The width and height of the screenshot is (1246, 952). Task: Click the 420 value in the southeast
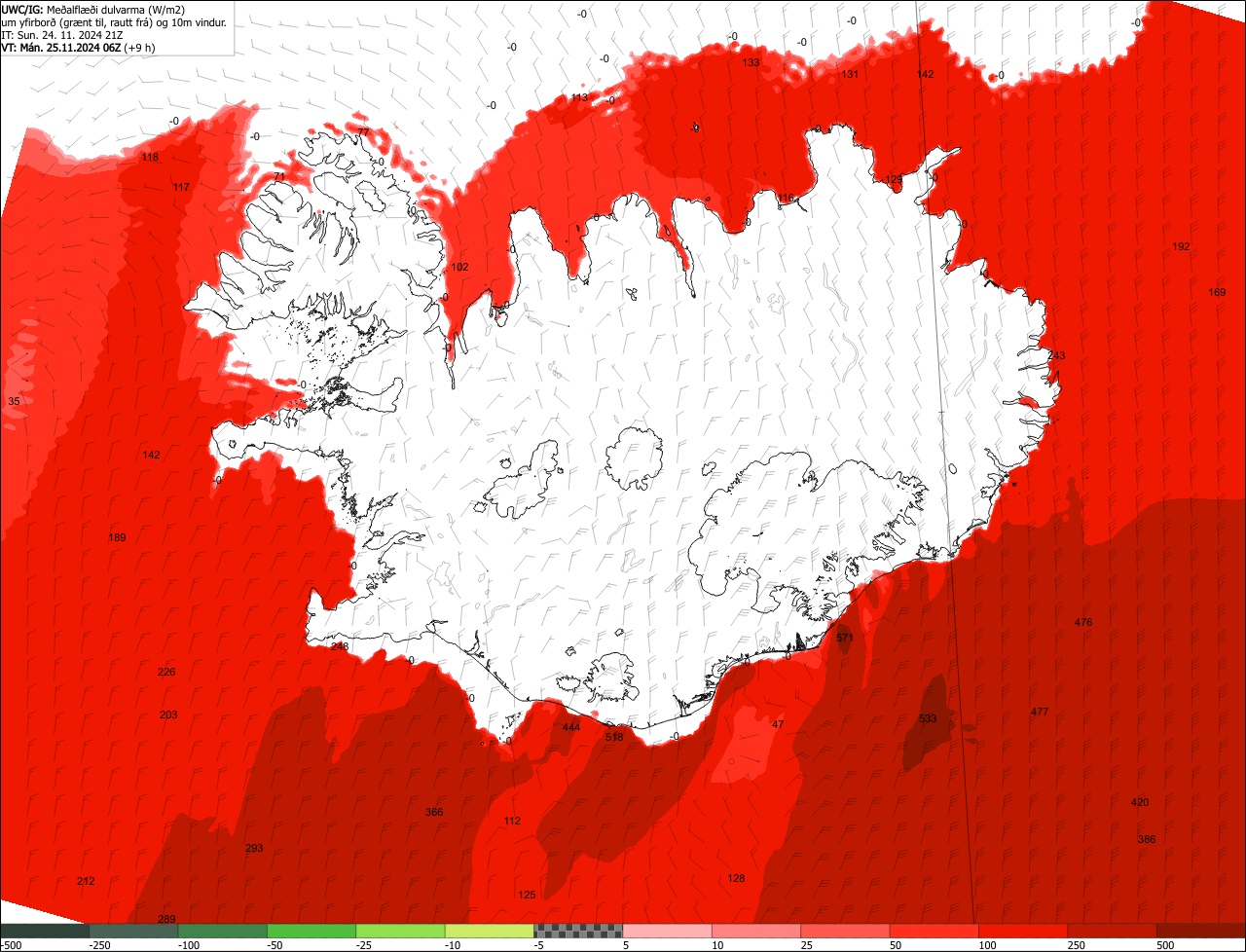click(1140, 802)
